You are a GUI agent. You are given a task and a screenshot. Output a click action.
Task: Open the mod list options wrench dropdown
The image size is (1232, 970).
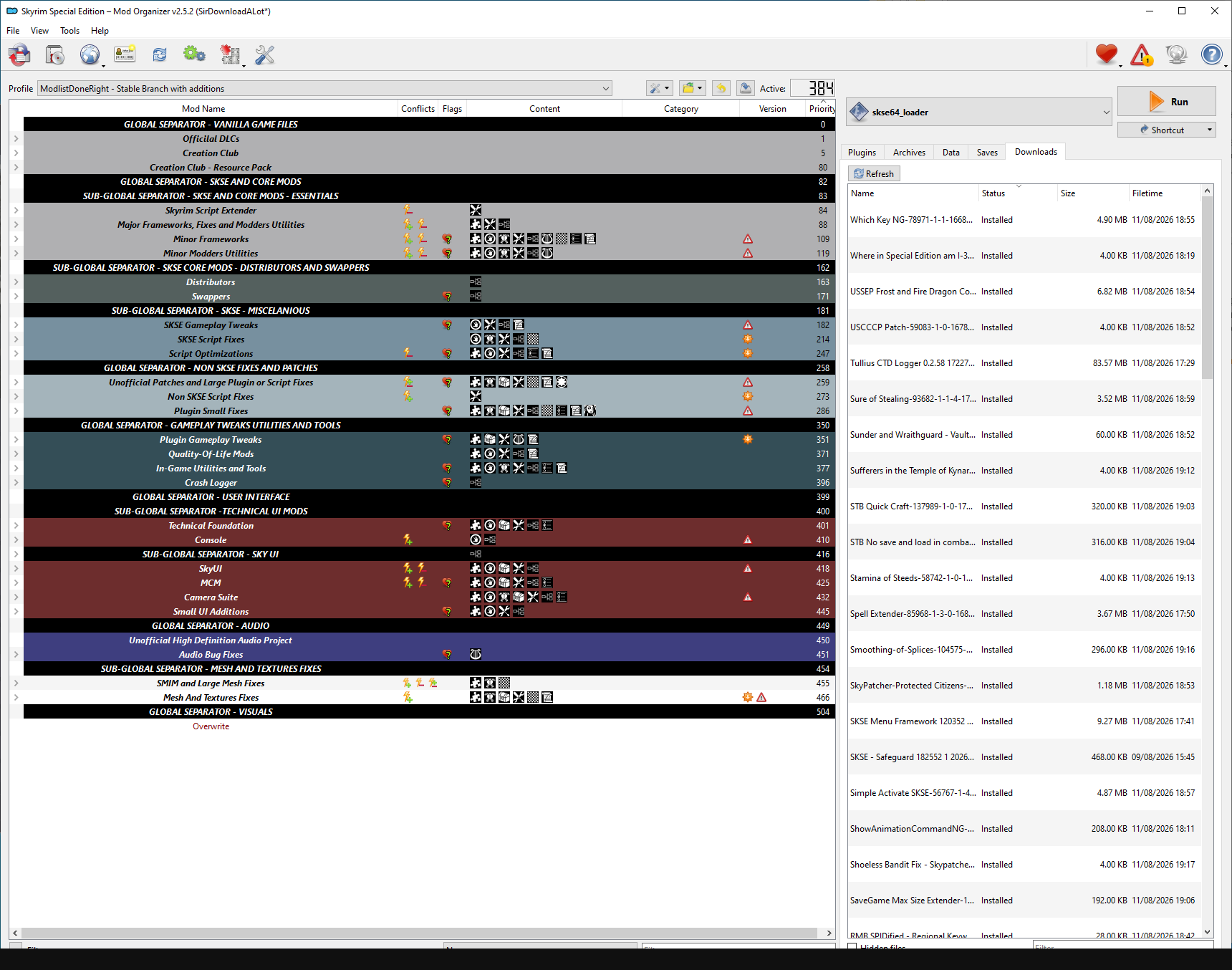click(x=659, y=88)
